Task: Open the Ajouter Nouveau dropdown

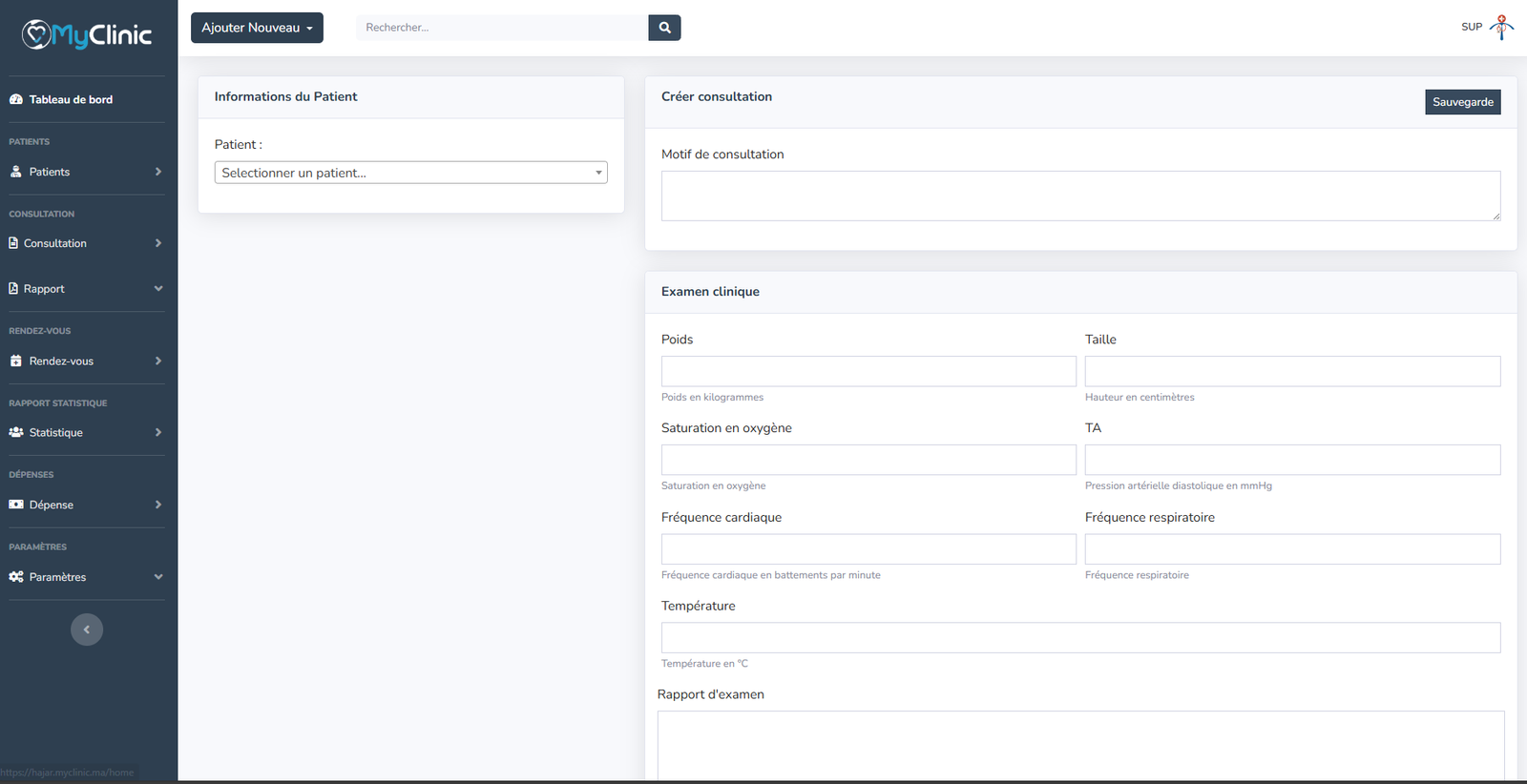Action: click(257, 28)
